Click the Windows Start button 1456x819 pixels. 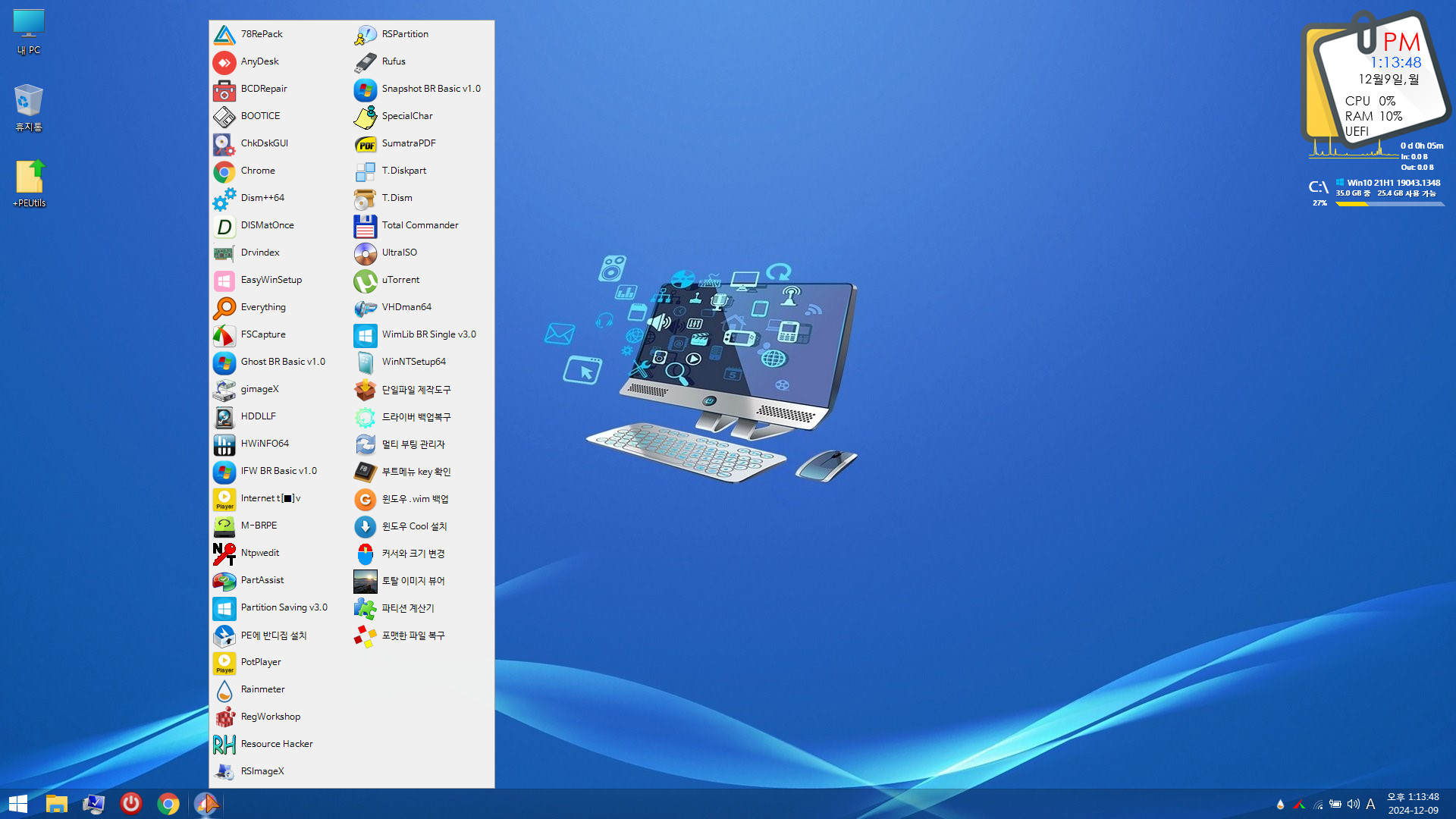(18, 804)
